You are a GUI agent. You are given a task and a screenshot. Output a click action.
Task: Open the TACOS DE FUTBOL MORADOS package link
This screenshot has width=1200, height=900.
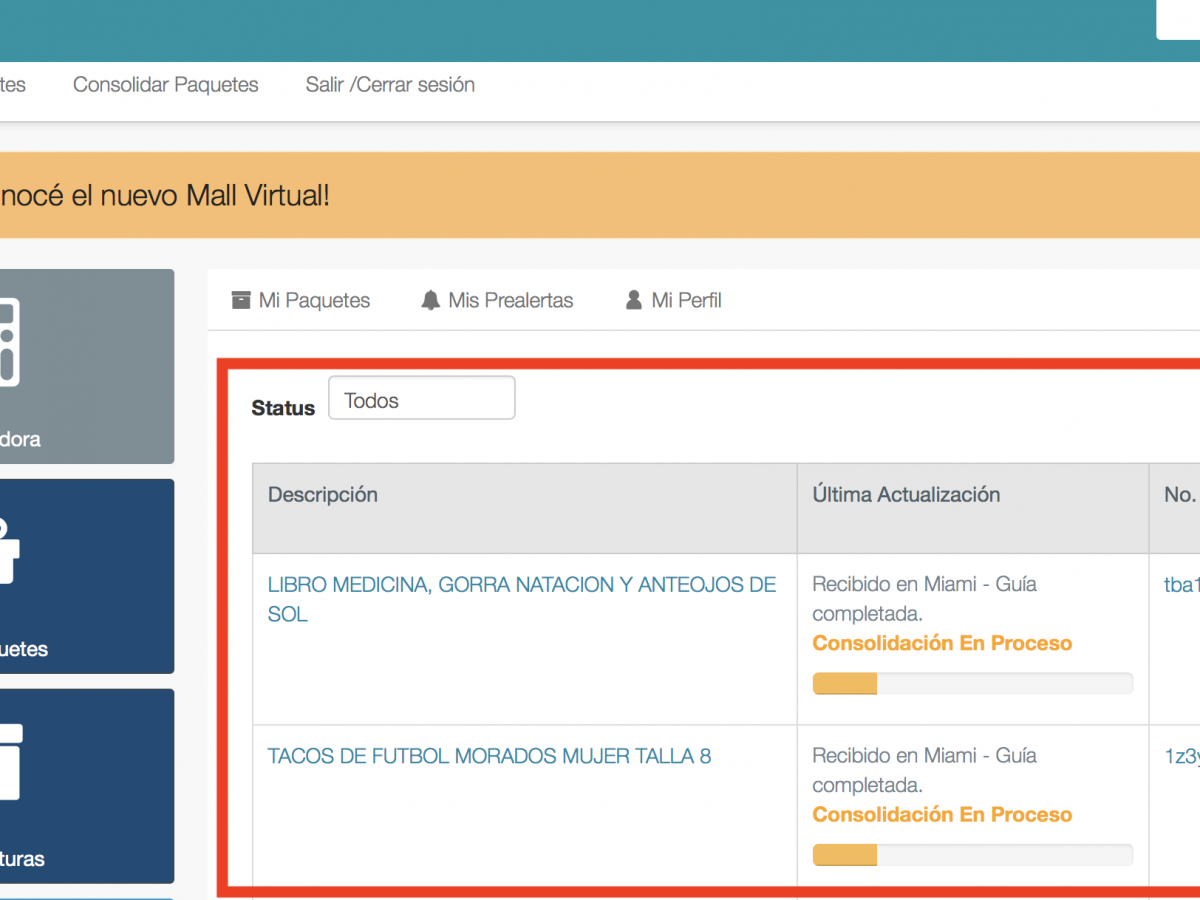point(489,756)
